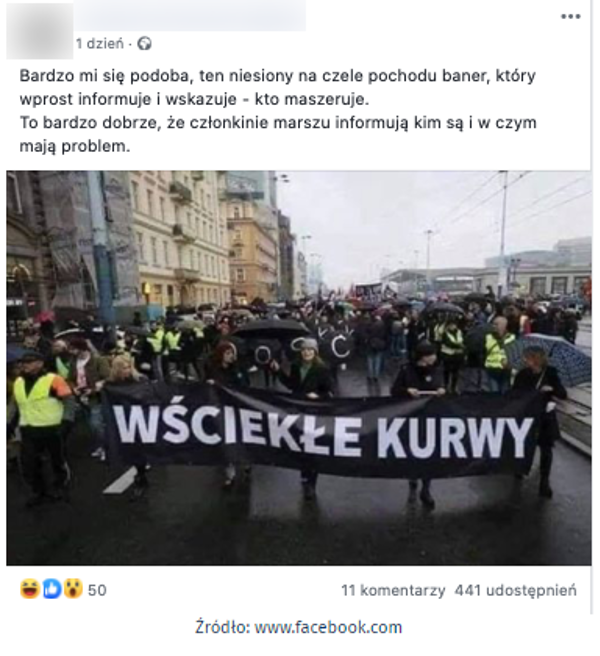Click the black banner in the photo
The width and height of the screenshot is (600, 656).
(x=322, y=432)
